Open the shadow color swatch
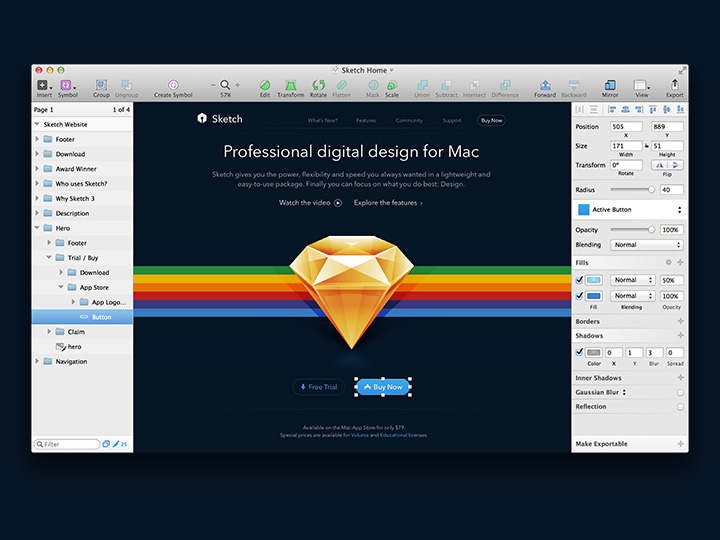This screenshot has height=540, width=720. coord(594,352)
